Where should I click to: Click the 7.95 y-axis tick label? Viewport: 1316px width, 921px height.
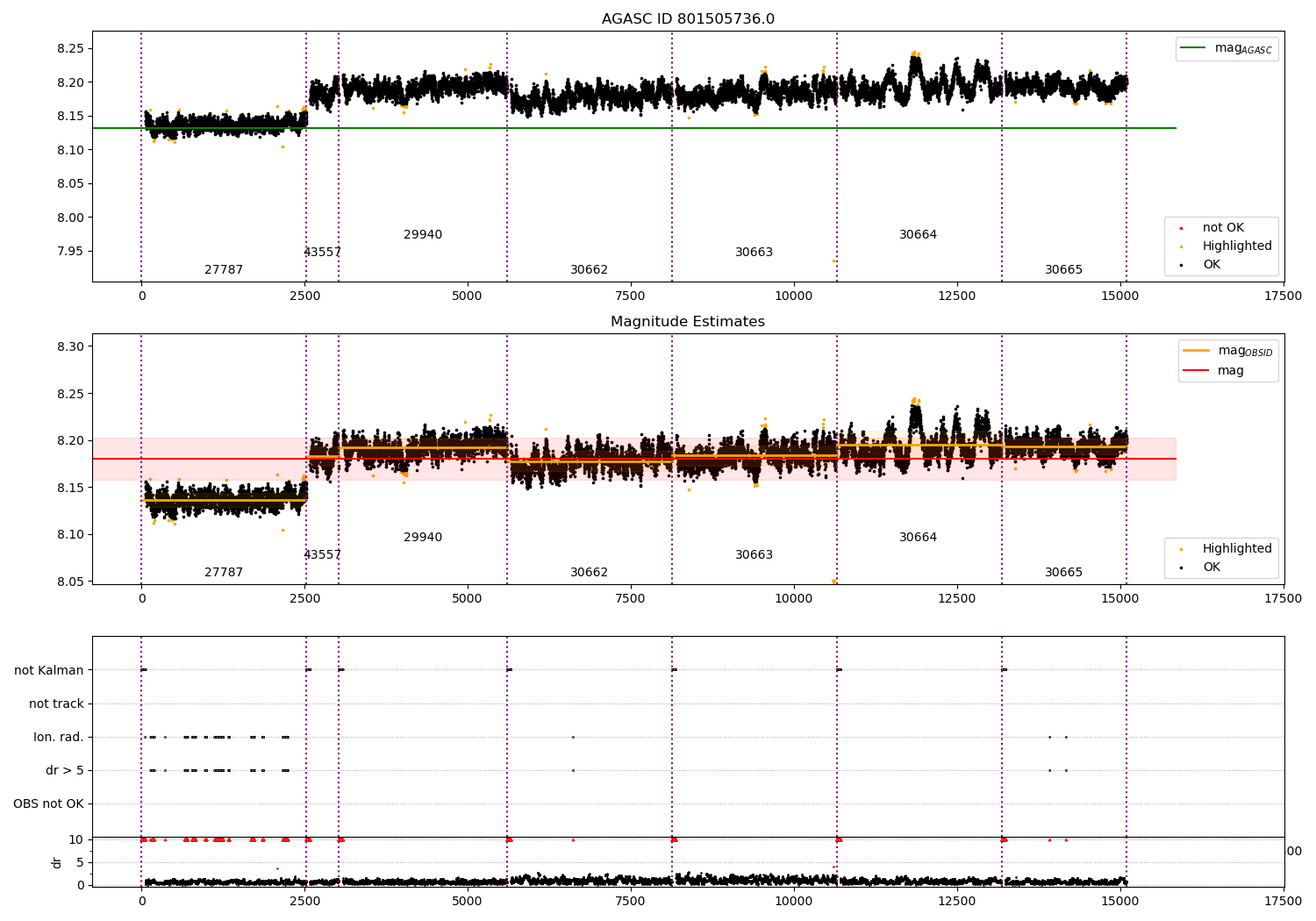71,252
